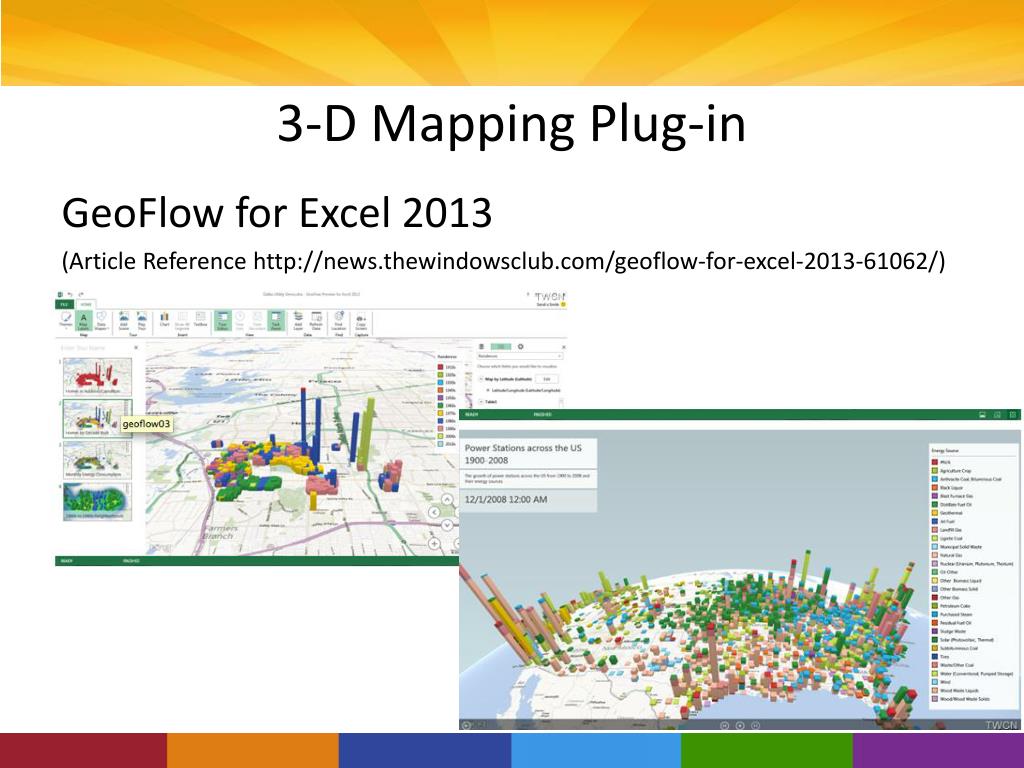Viewport: 1024px width, 768px height.
Task: Click the first view icon in green bar
Action: pyautogui.click(x=982, y=415)
